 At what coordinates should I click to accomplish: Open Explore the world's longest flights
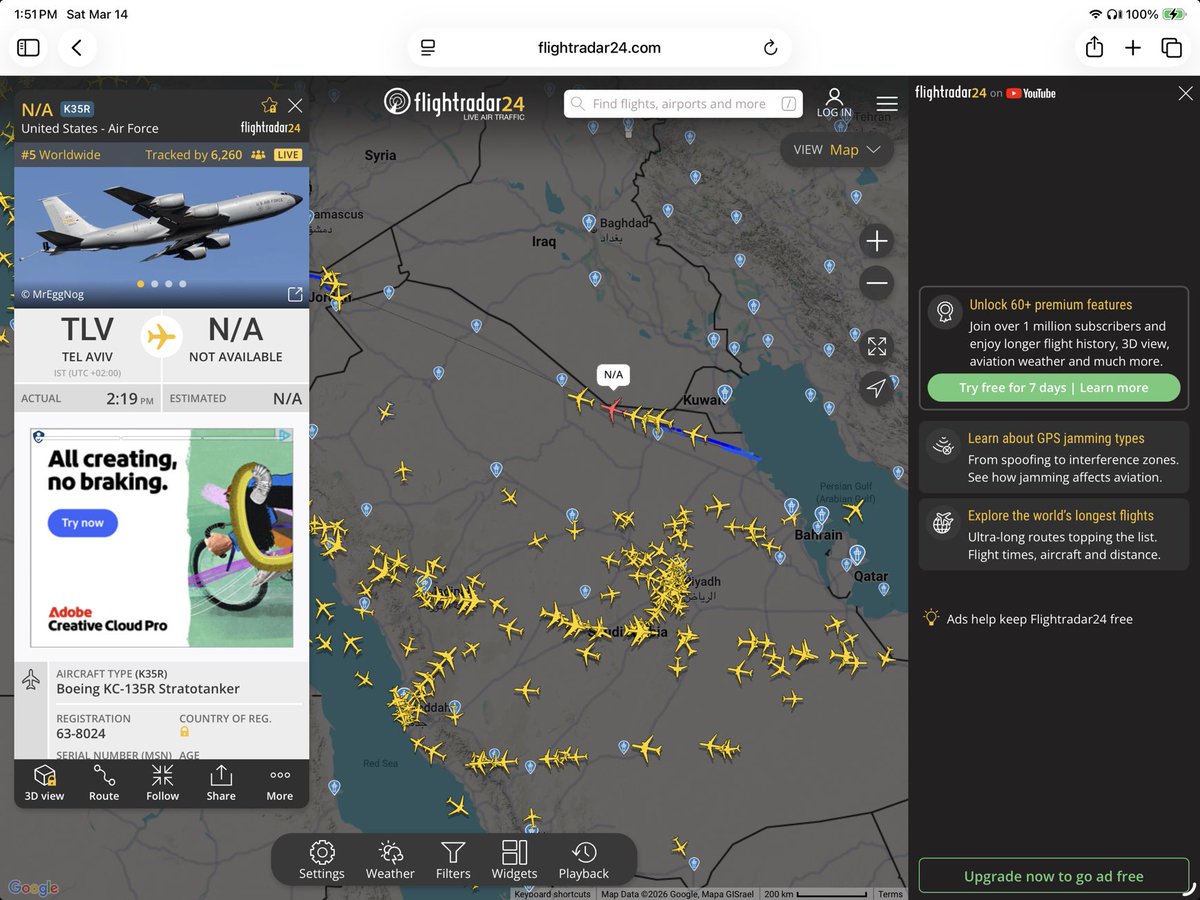pyautogui.click(x=1054, y=534)
